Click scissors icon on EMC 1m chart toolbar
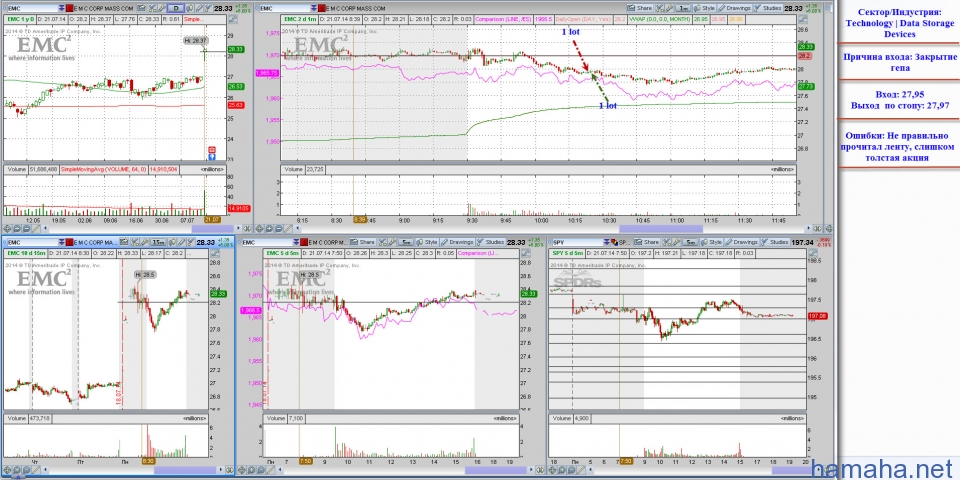Viewport: 960px width, 480px height. pos(659,8)
